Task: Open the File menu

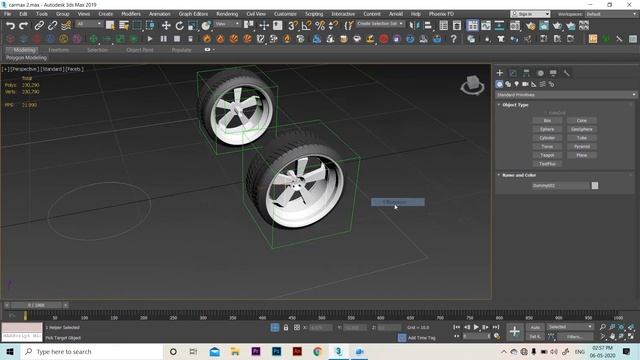Action: pyautogui.click(x=7, y=14)
